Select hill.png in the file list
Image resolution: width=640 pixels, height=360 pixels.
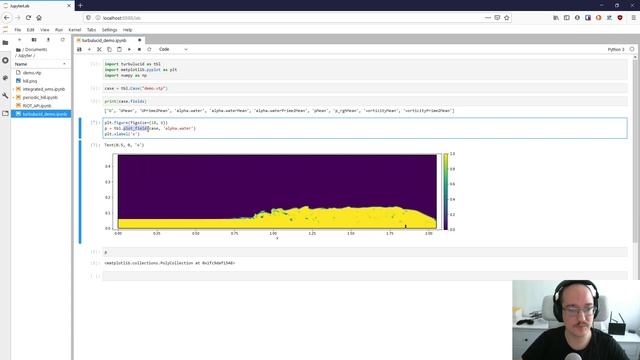click(x=41, y=81)
